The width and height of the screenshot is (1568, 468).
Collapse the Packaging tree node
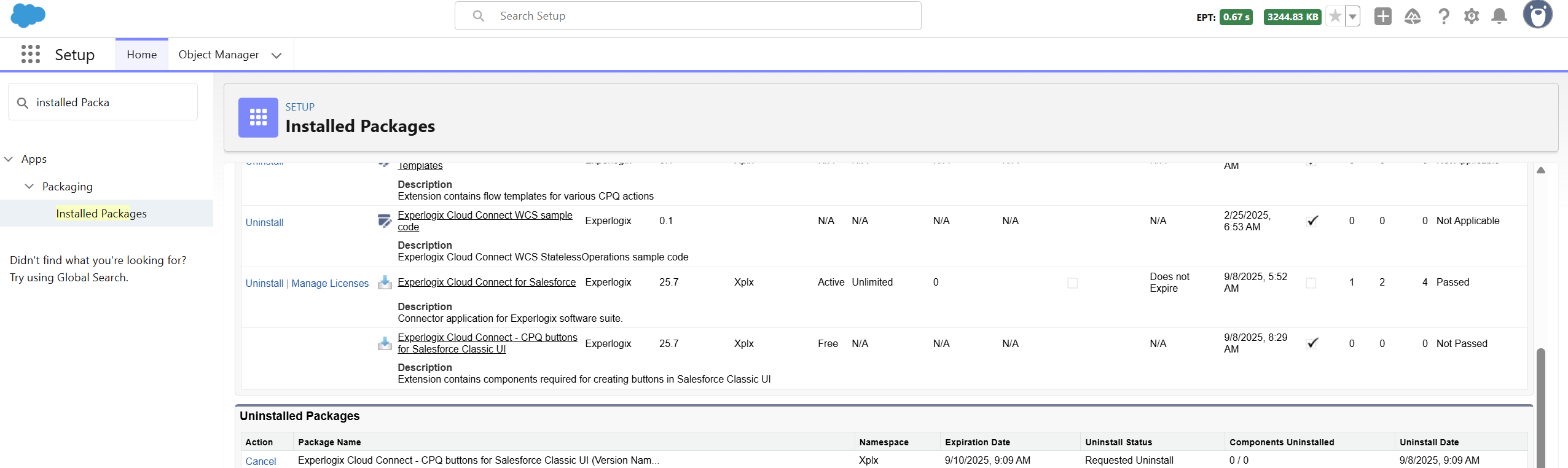(x=29, y=186)
